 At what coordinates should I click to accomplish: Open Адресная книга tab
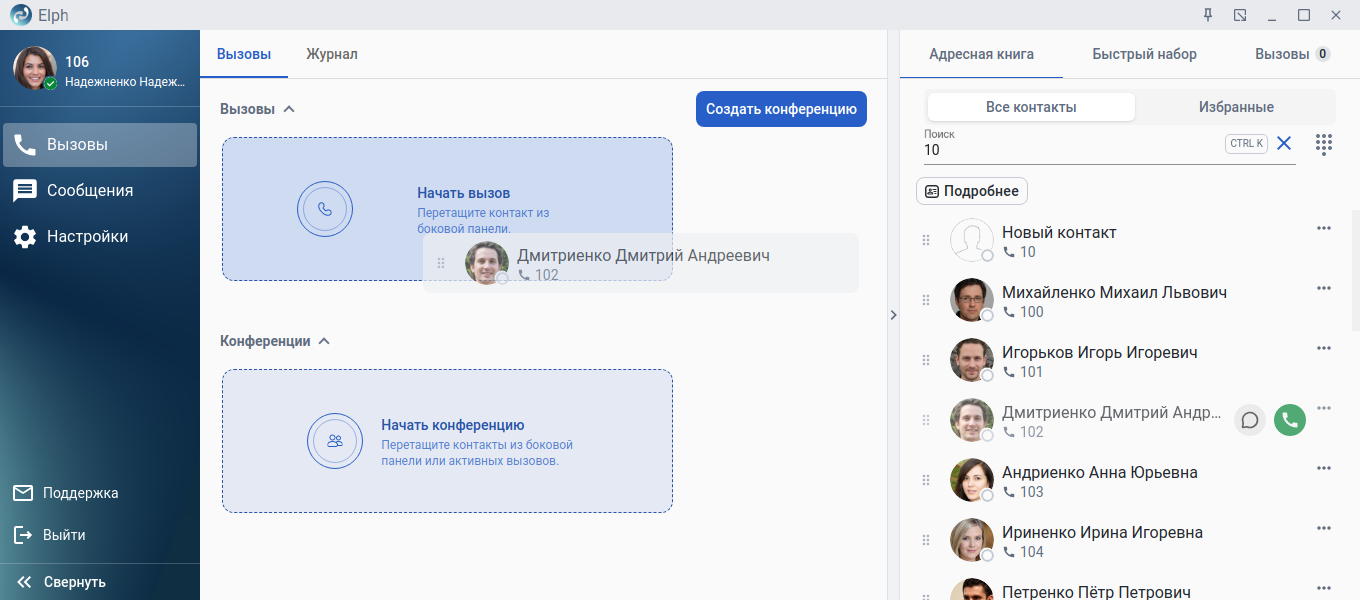[981, 54]
